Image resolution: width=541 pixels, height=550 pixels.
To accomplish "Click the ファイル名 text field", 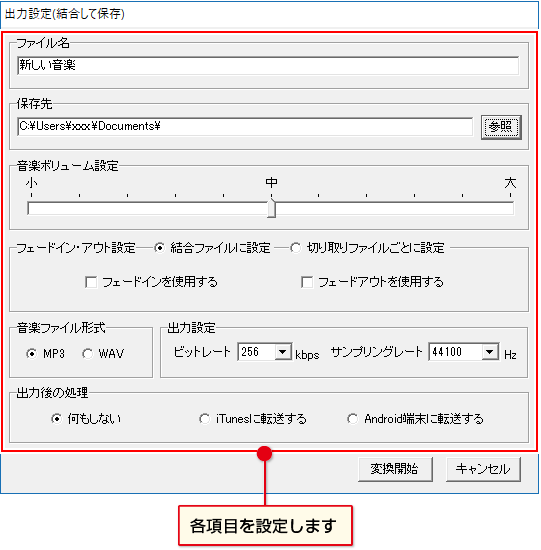I will 268,66.
